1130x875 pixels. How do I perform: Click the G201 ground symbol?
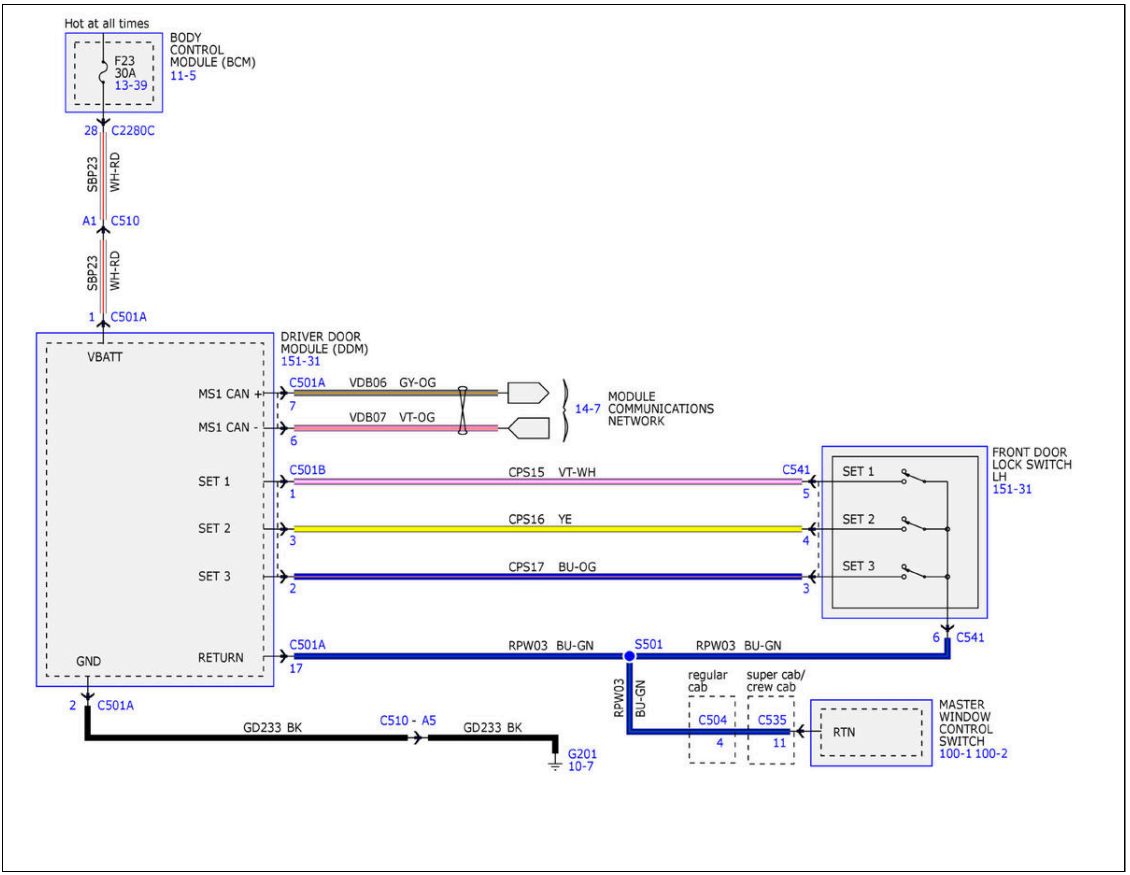pos(556,762)
